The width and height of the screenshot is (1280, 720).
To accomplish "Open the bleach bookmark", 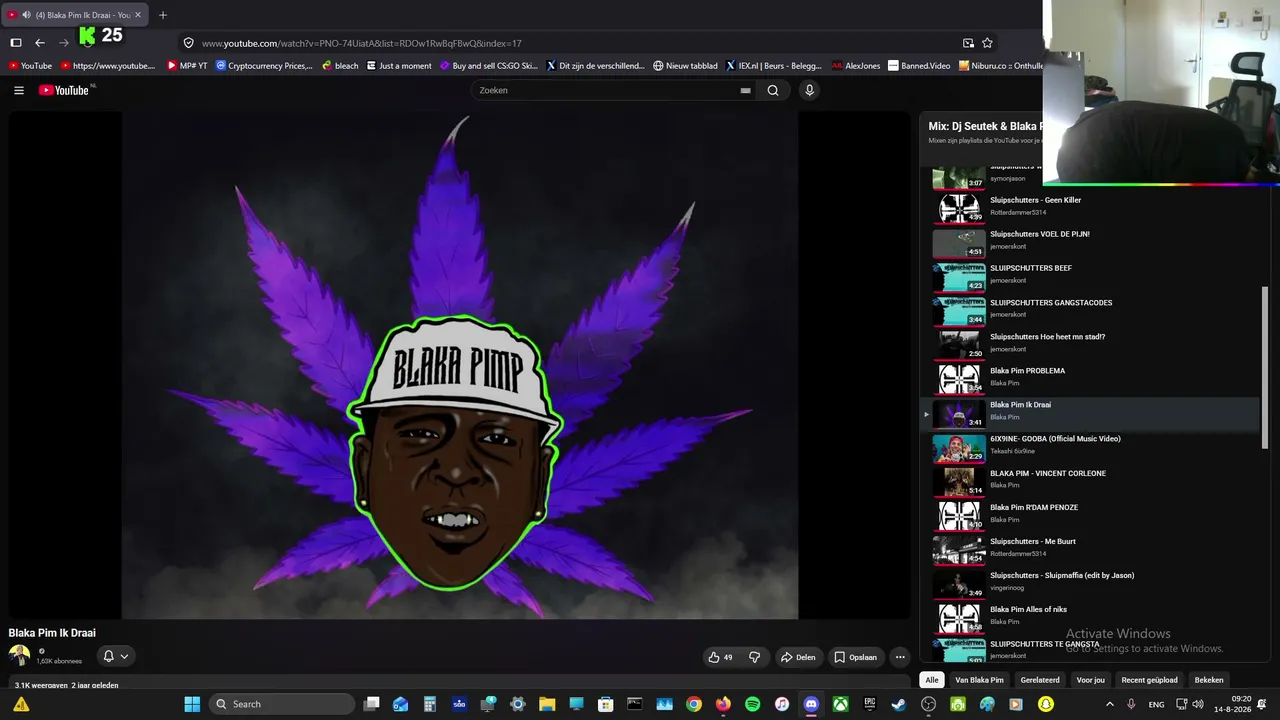I will [340, 66].
